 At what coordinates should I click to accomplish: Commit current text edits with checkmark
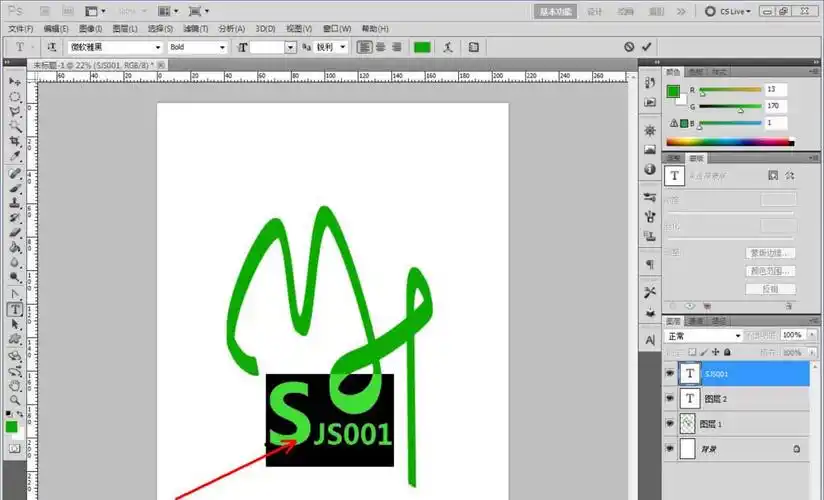[646, 47]
